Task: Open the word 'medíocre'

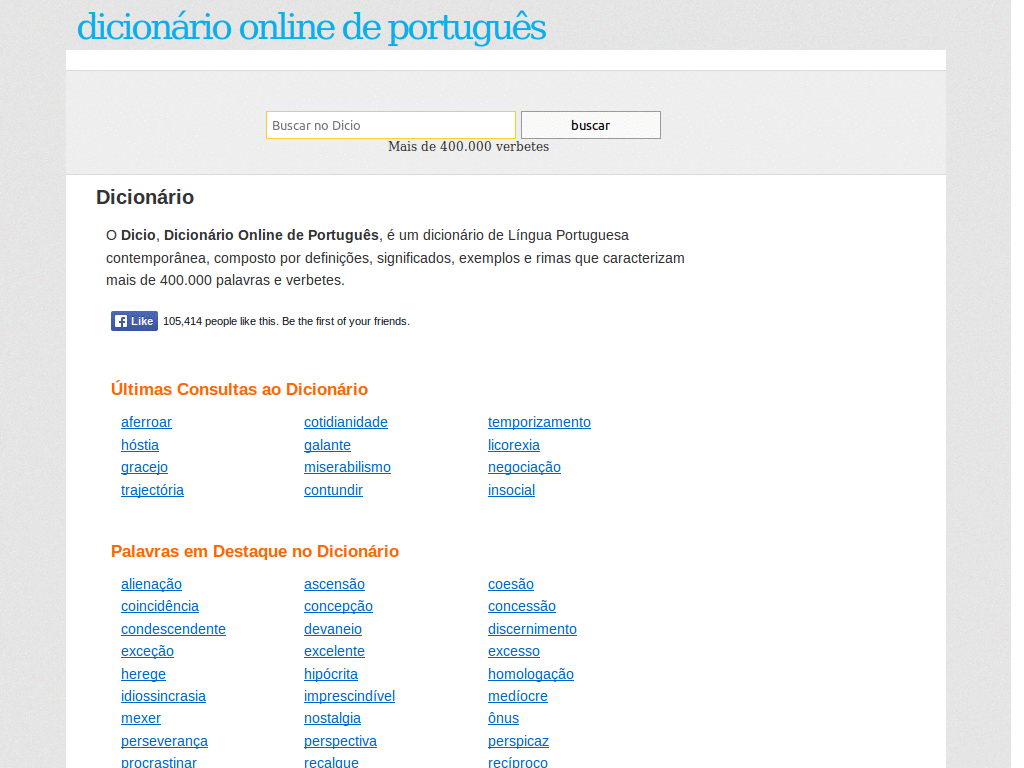Action: 518,696
